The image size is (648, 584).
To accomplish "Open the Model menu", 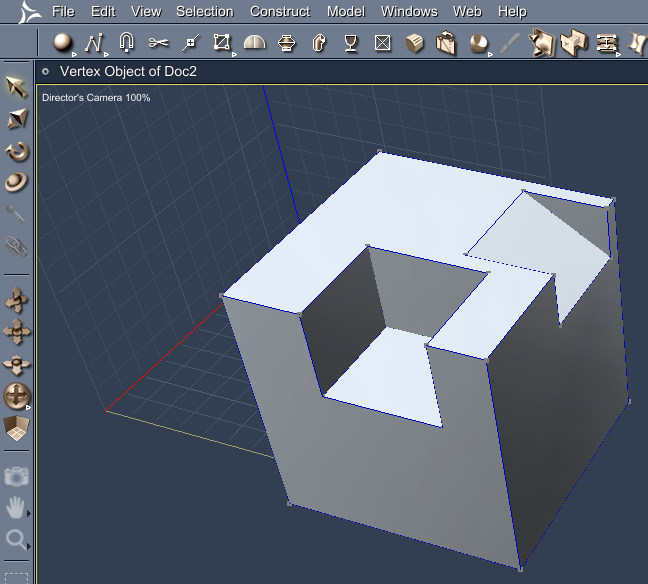I will (x=346, y=12).
